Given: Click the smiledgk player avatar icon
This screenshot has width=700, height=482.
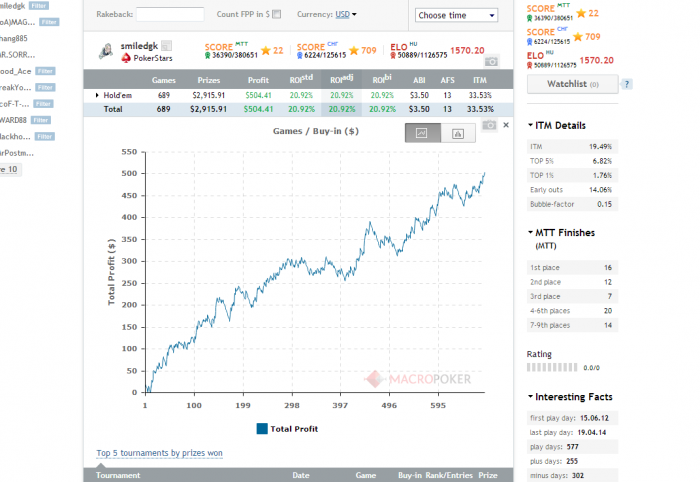Looking at the screenshot, I should click(x=106, y=51).
